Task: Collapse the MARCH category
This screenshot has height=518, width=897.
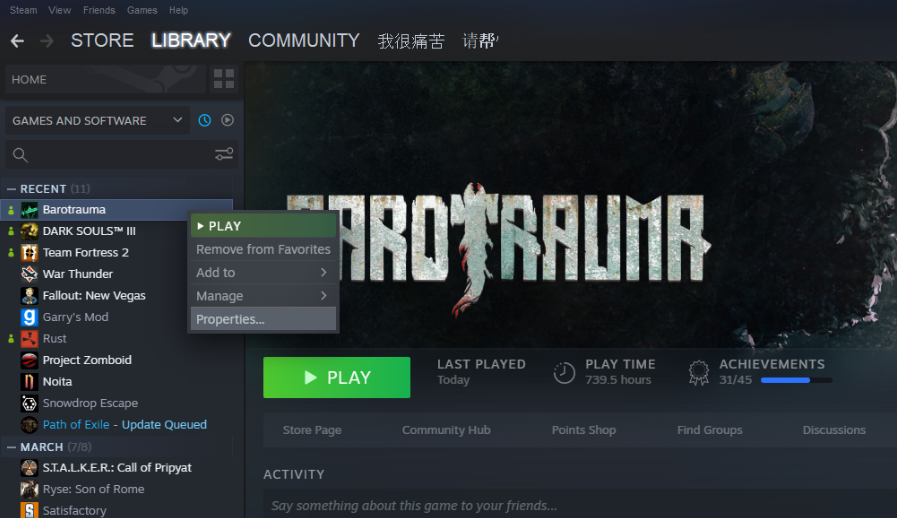Action: tap(11, 447)
